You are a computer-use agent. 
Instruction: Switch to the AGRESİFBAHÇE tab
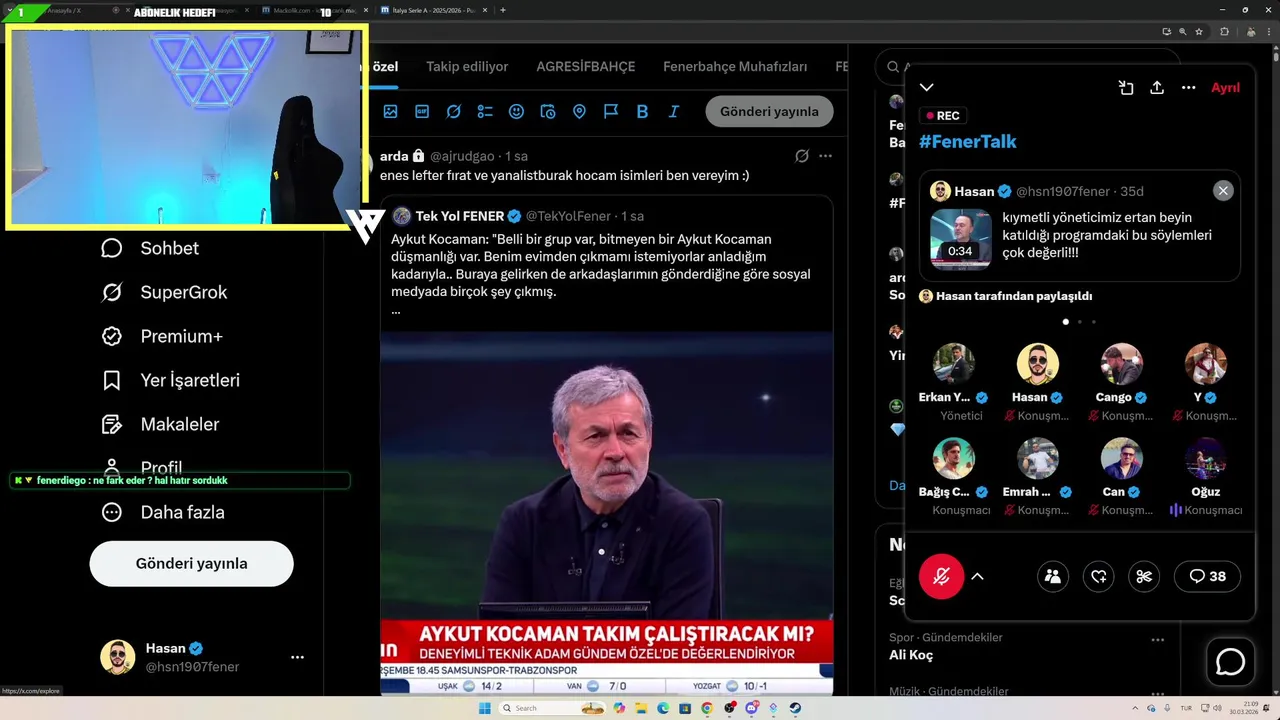[x=586, y=67]
